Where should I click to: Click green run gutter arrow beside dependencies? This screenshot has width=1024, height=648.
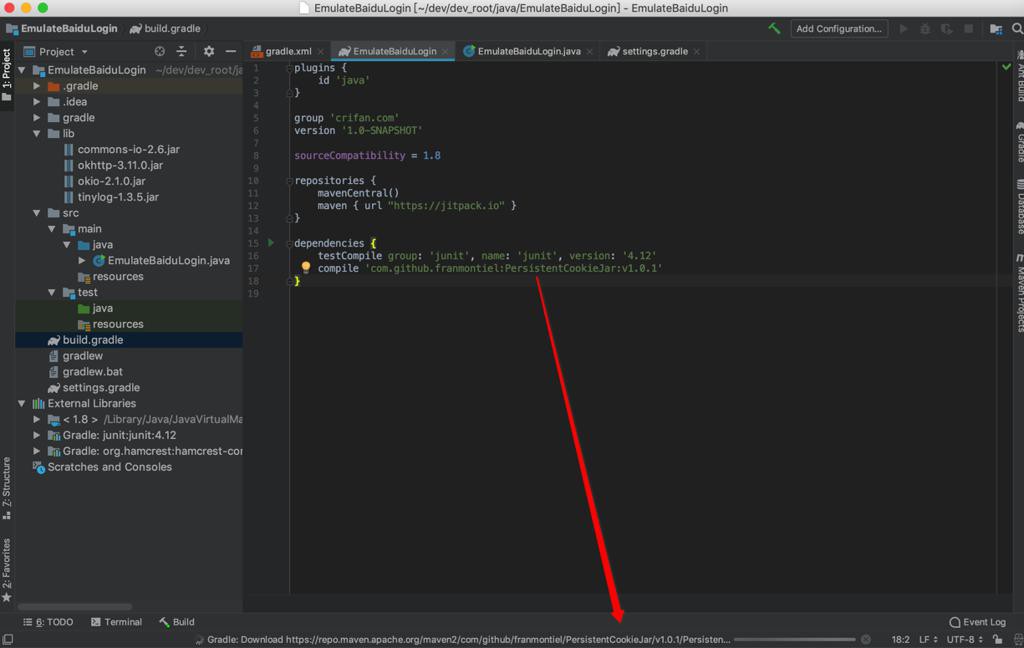(270, 242)
